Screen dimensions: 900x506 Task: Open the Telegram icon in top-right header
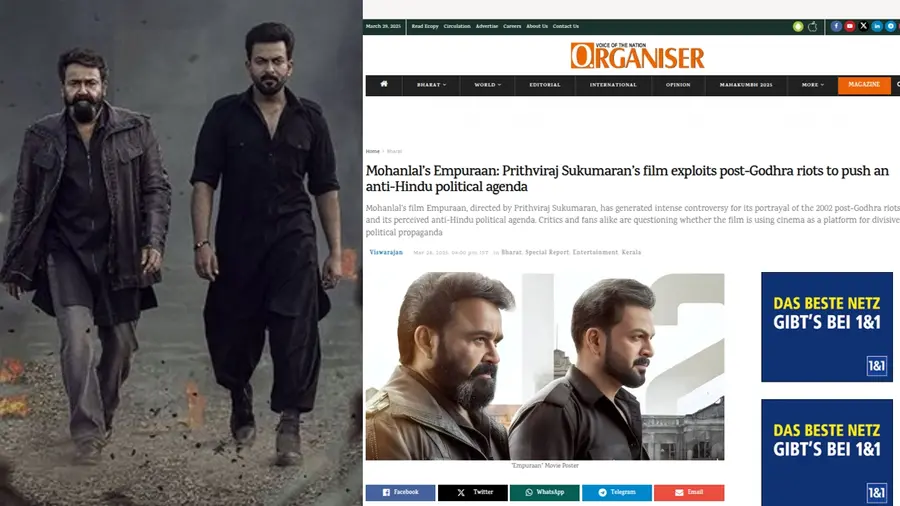click(891, 26)
